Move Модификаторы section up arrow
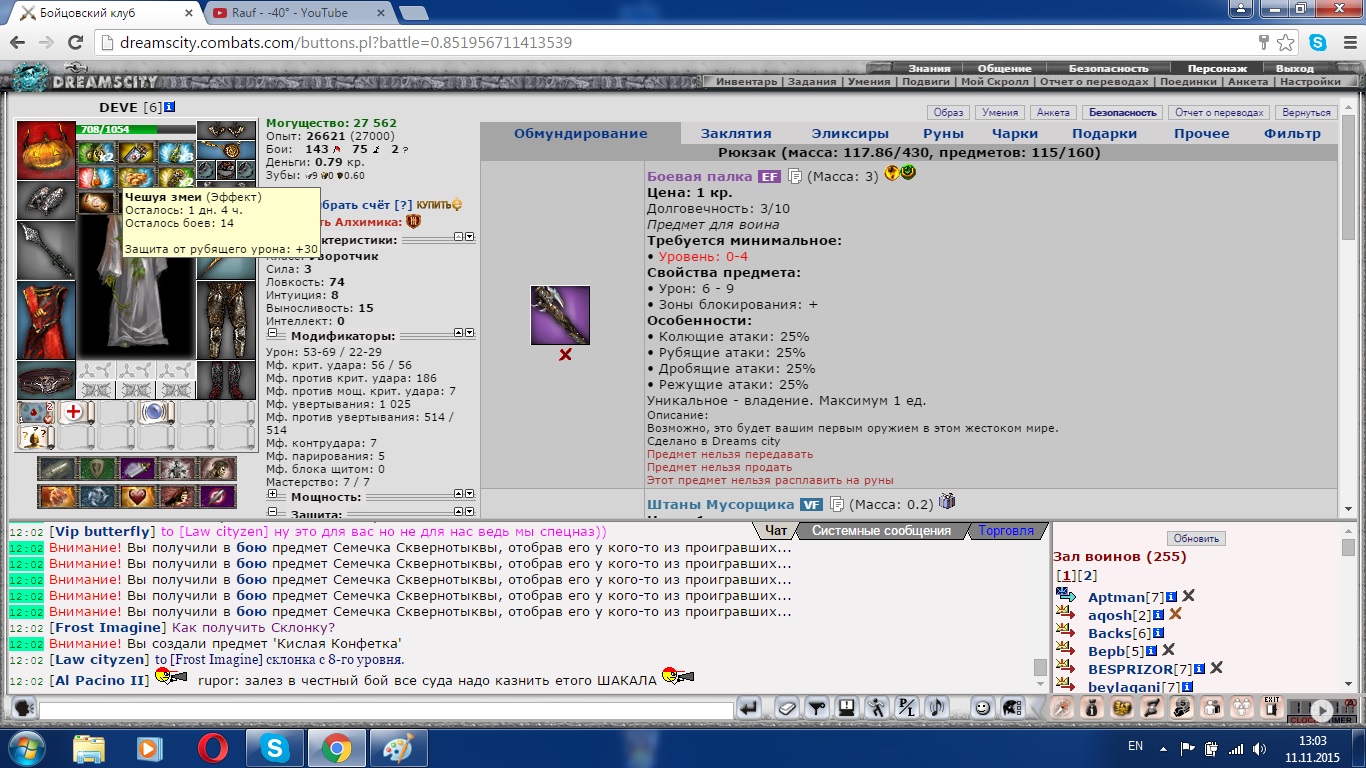The width and height of the screenshot is (1366, 768). pos(458,334)
